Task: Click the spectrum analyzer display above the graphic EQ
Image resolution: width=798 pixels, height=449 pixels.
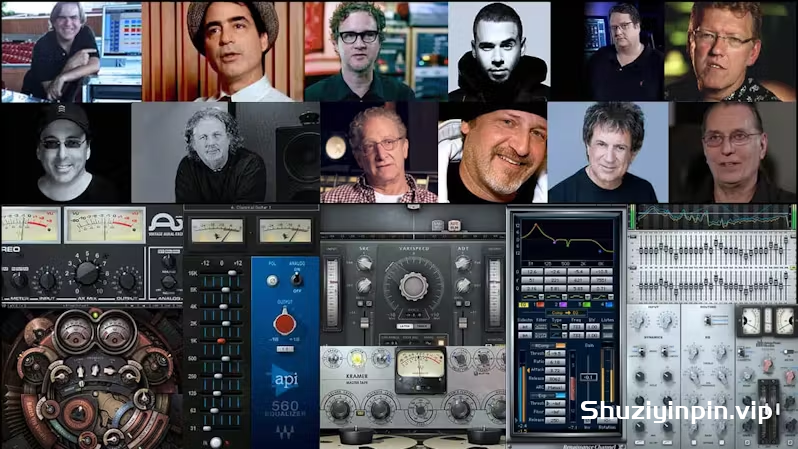Action: coord(712,216)
